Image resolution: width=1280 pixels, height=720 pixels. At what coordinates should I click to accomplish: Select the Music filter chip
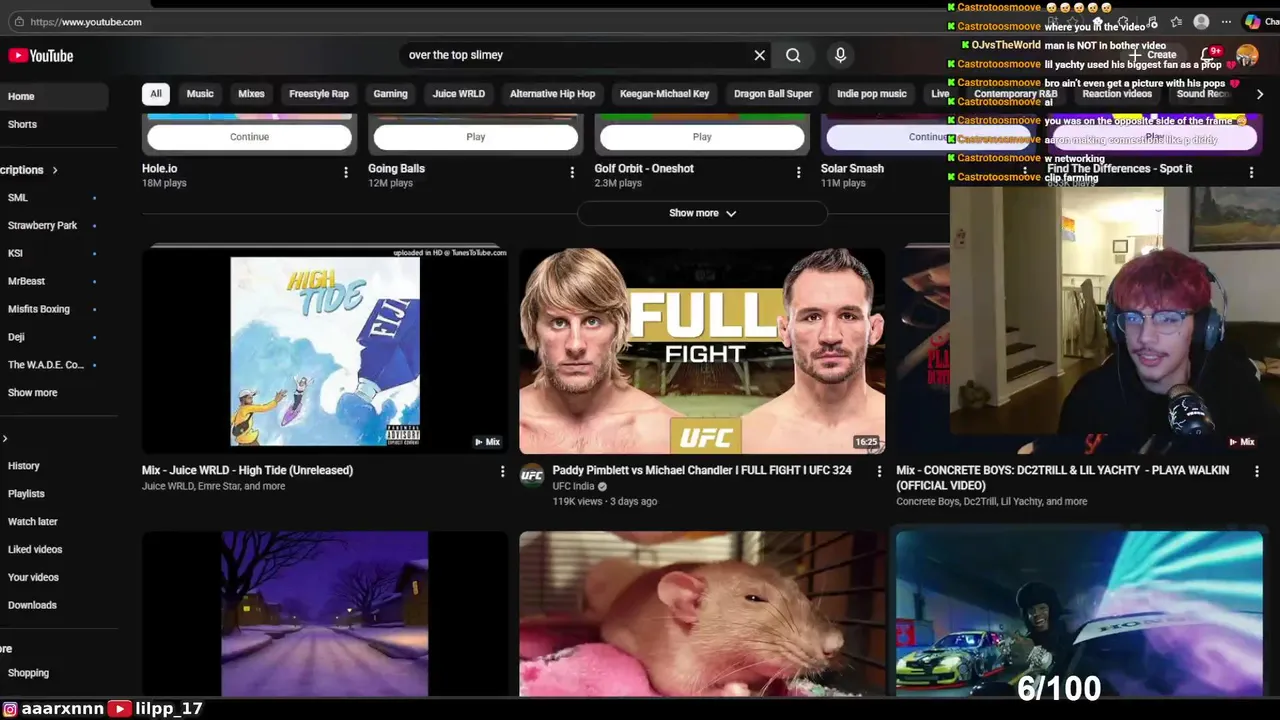tap(200, 94)
